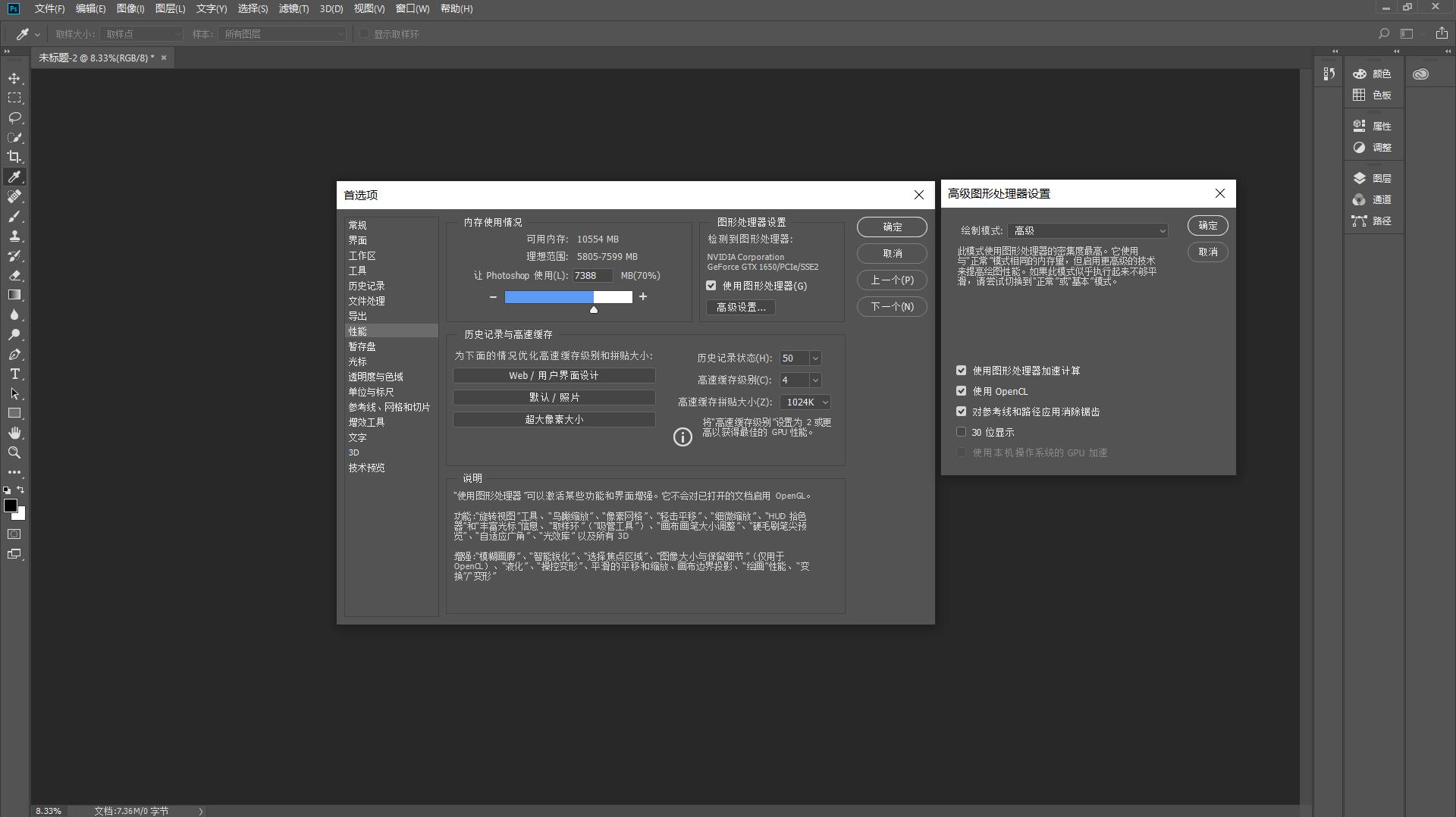Open the 历史记录状态 dropdown arrow

(x=815, y=358)
